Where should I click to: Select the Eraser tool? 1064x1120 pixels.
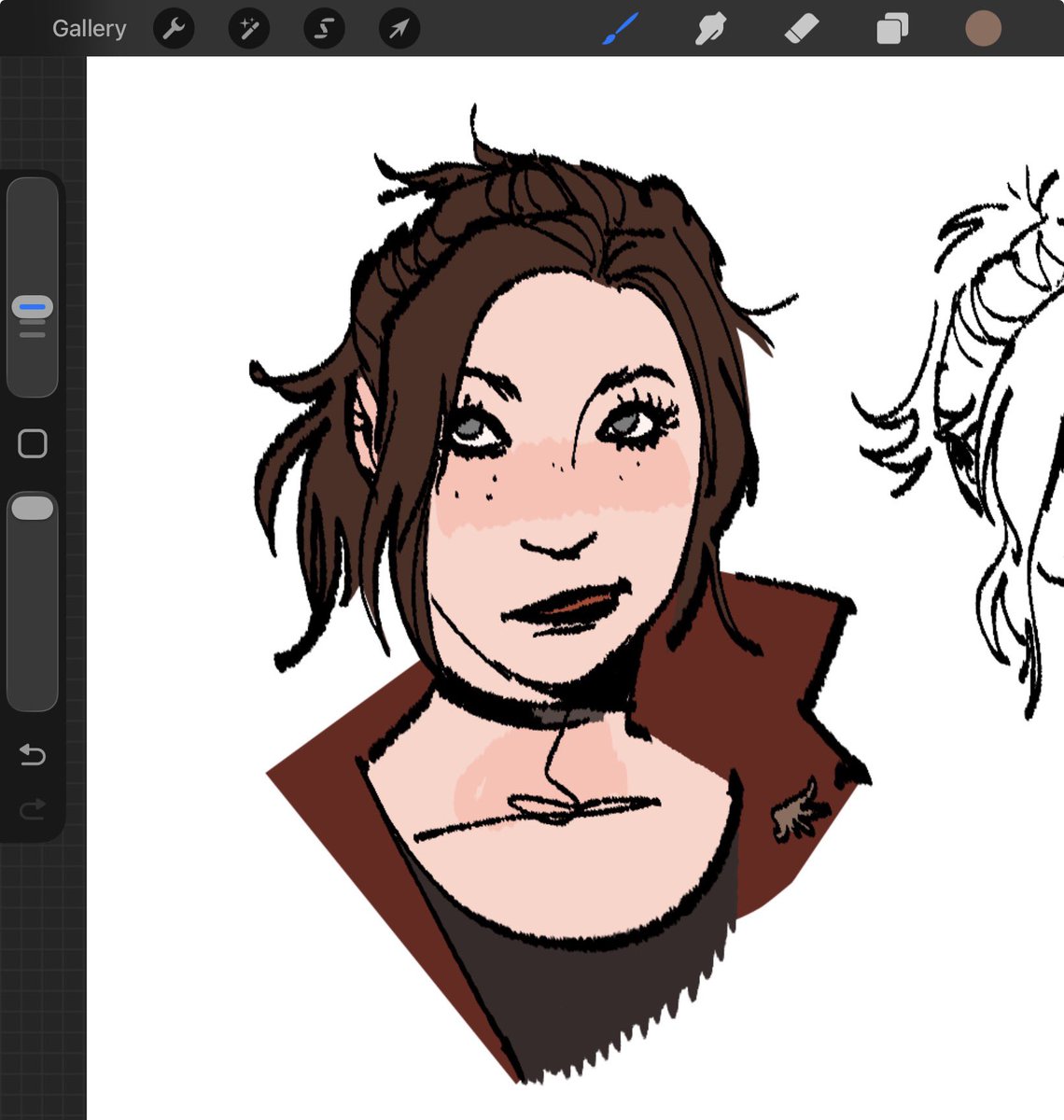[801, 29]
